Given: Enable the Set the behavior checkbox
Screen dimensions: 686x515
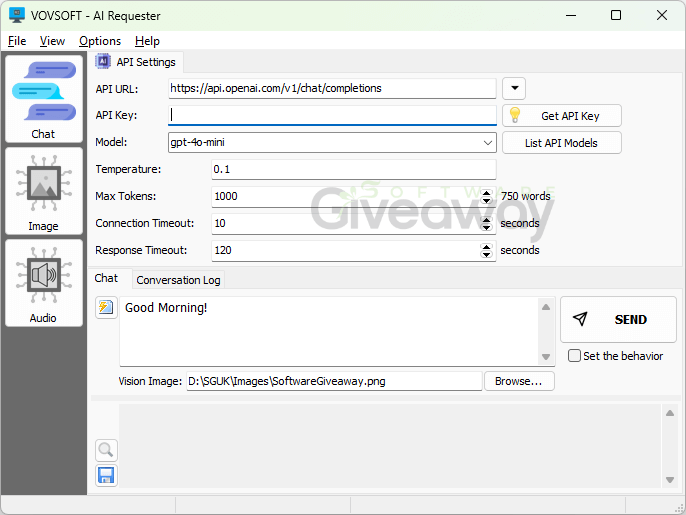Looking at the screenshot, I should pyautogui.click(x=574, y=355).
